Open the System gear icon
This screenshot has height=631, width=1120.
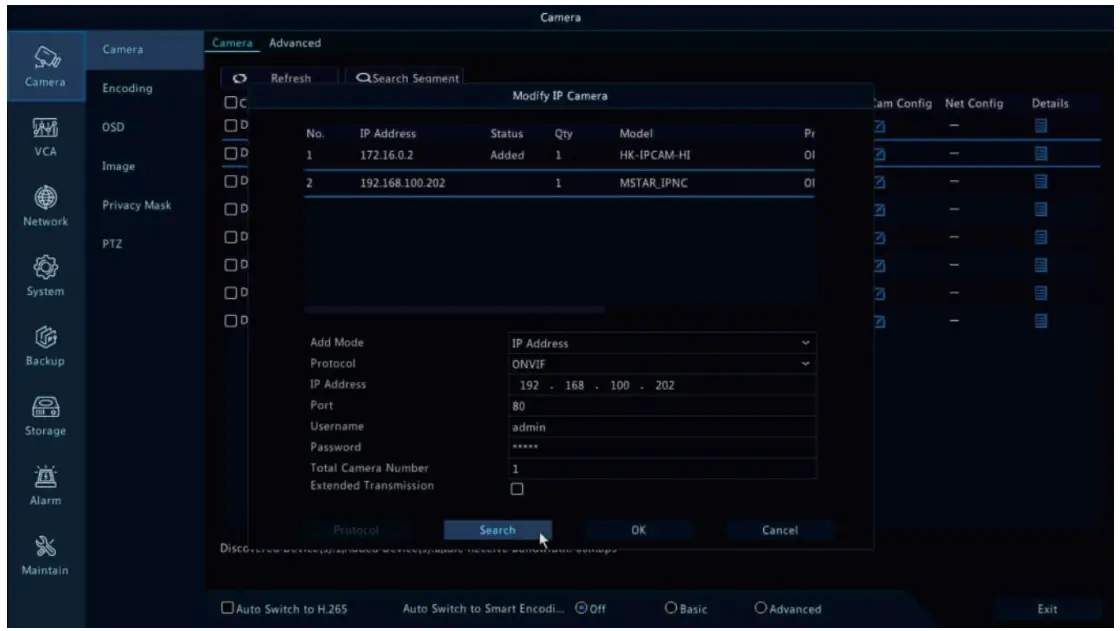45,267
